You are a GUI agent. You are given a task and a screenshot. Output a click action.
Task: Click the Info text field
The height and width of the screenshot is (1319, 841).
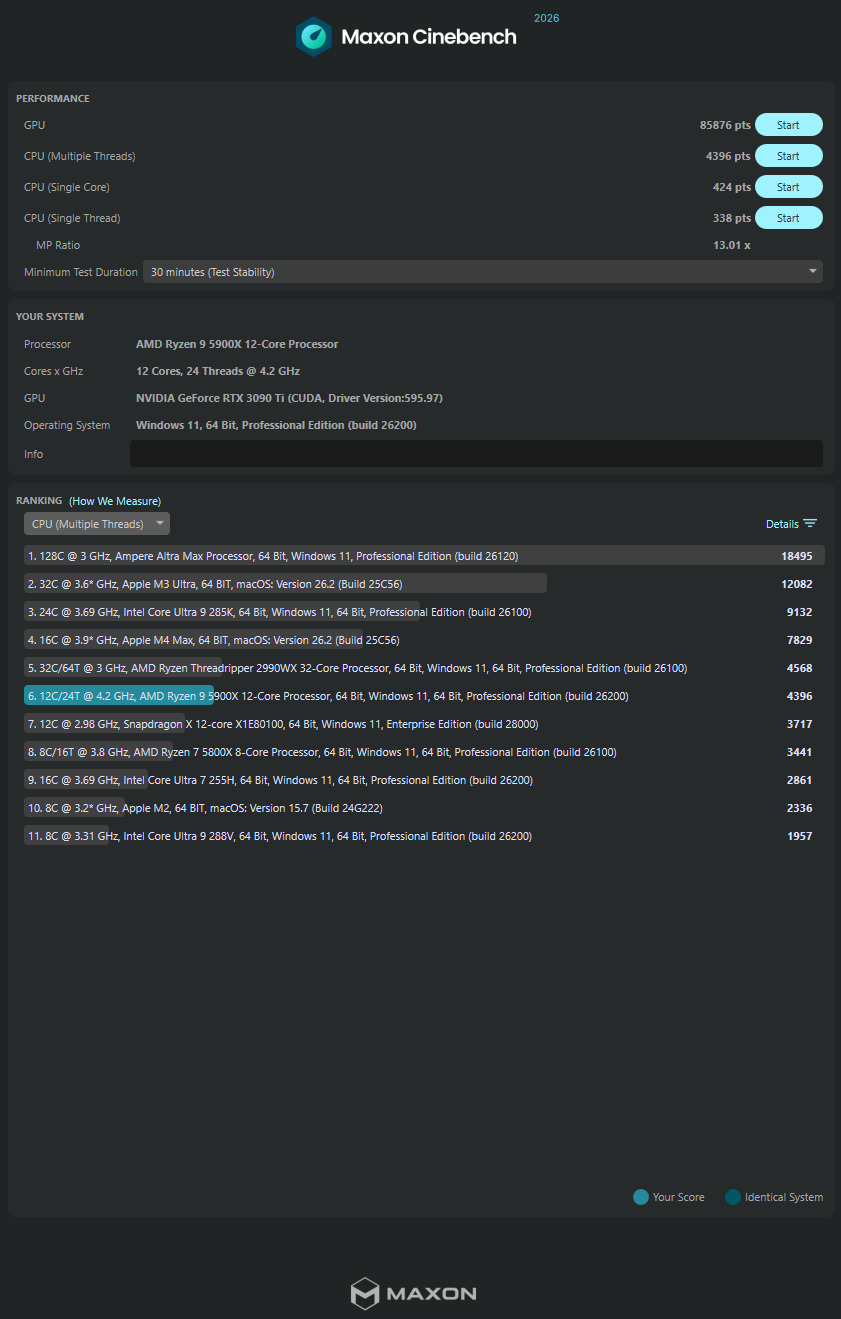(x=476, y=454)
